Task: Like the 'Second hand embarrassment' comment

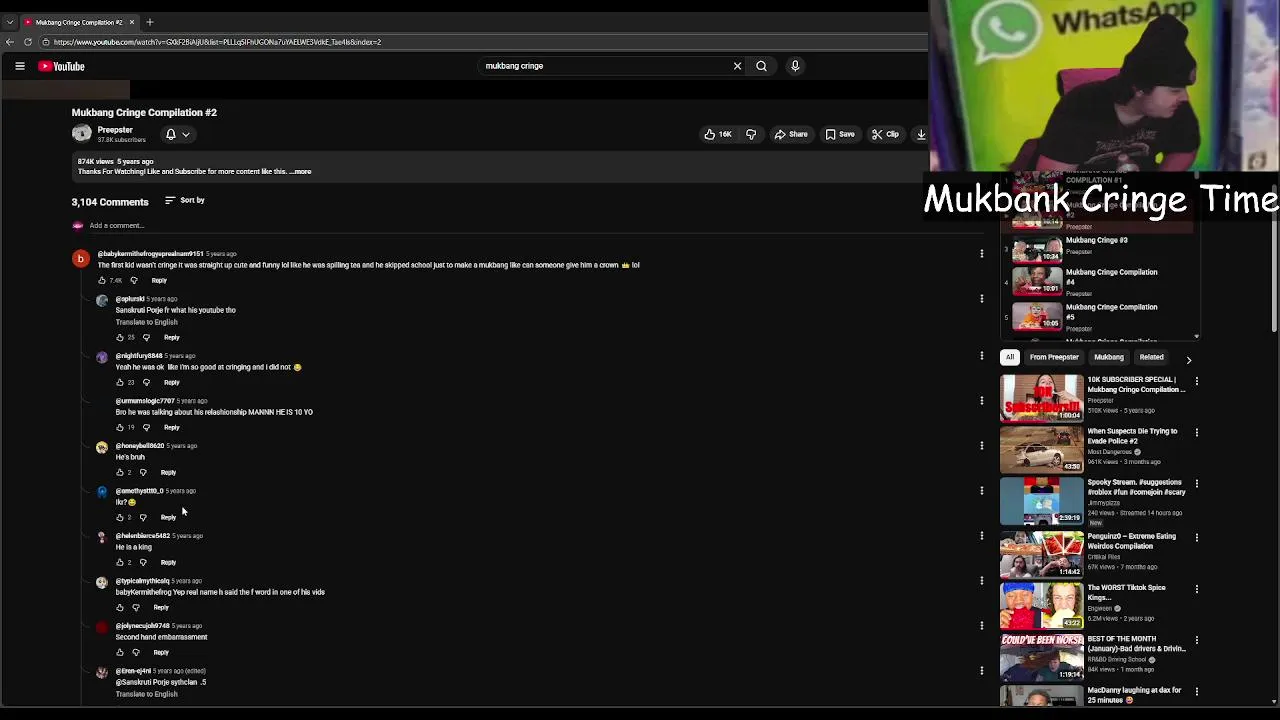Action: (120, 653)
